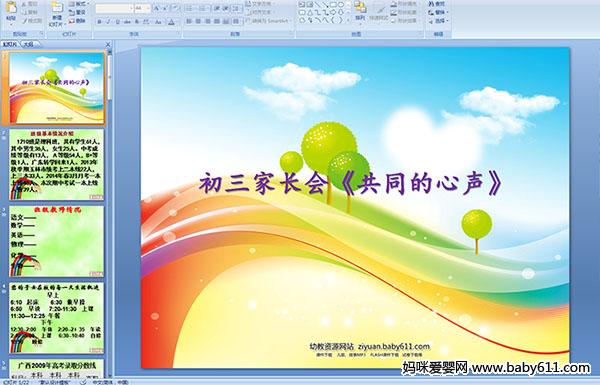Click the Reset (重设) slide button
600x385 pixels.
(78, 13)
